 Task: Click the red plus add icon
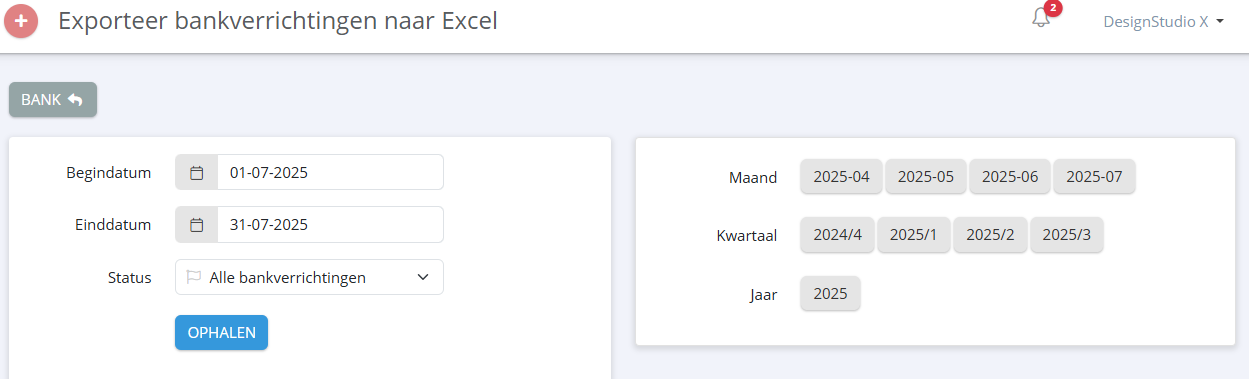click(21, 21)
